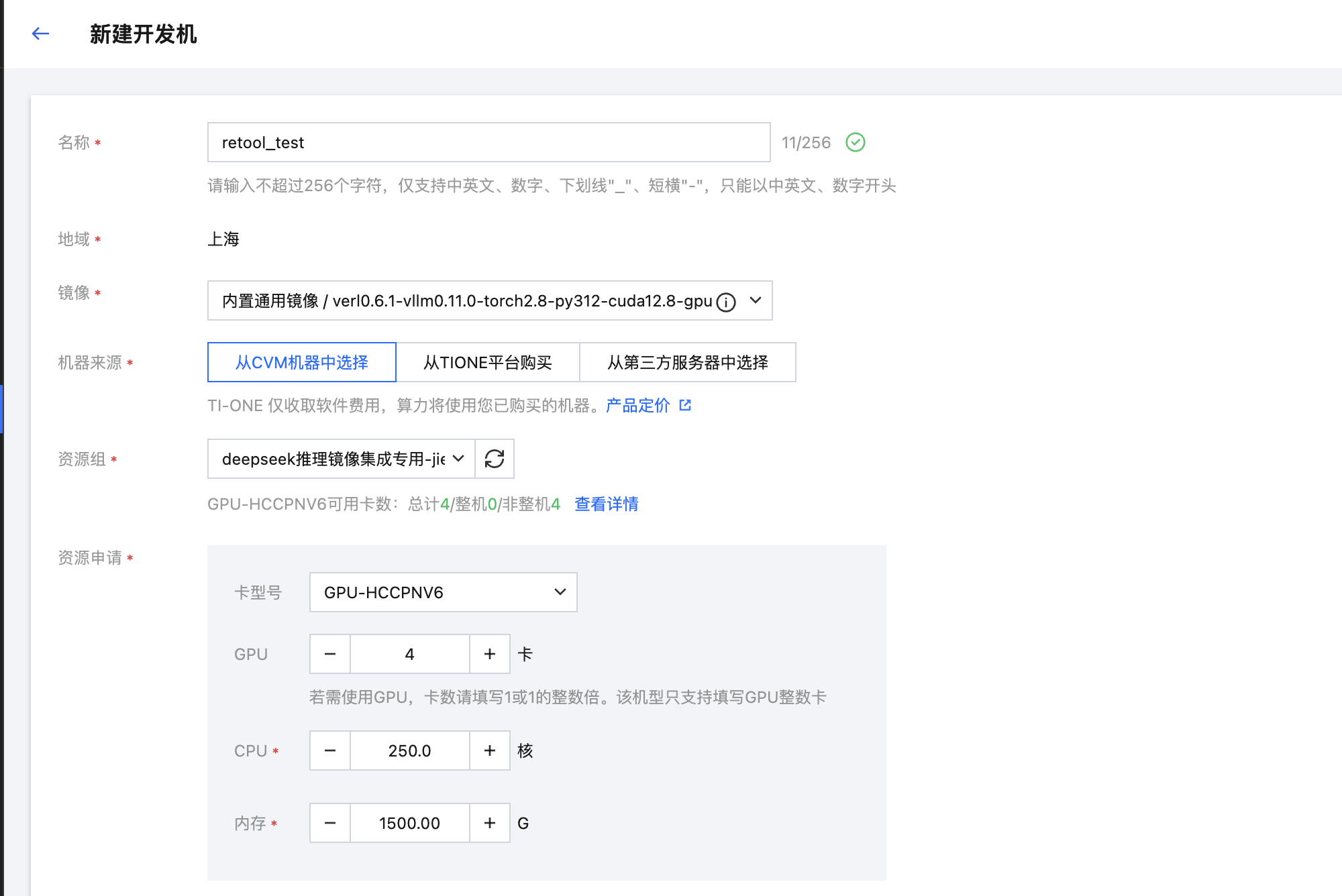Select 从TIONE平台购买 machine source
Screen dimensions: 1342x896
pos(488,362)
